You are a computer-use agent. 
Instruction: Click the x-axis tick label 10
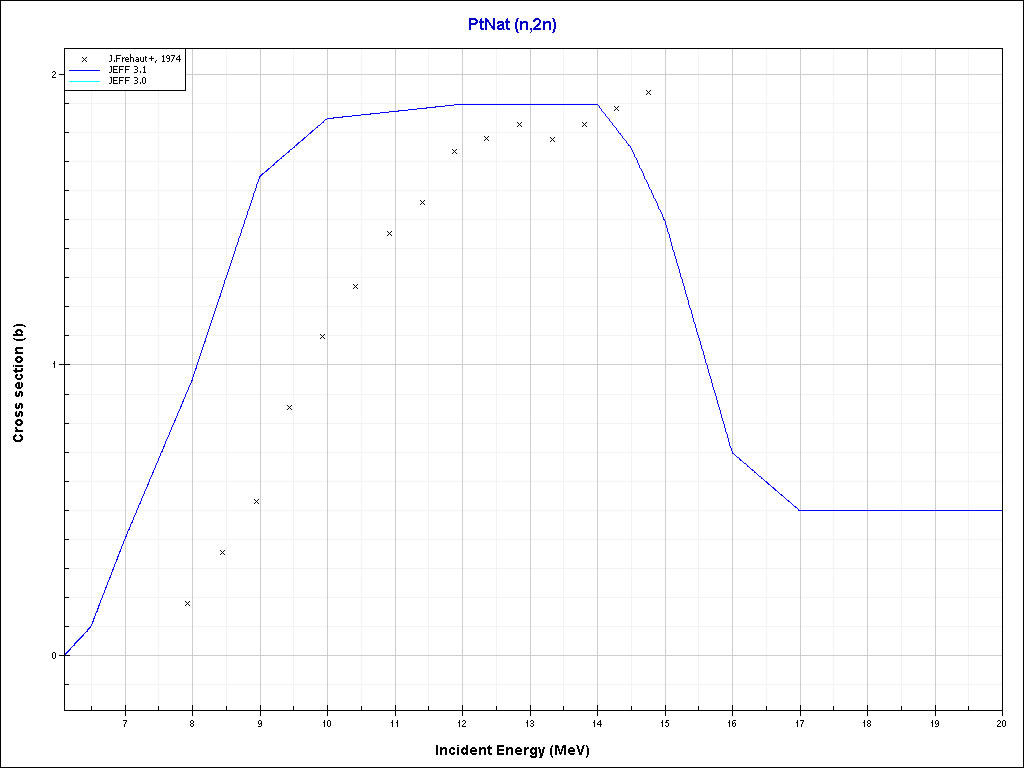point(327,722)
